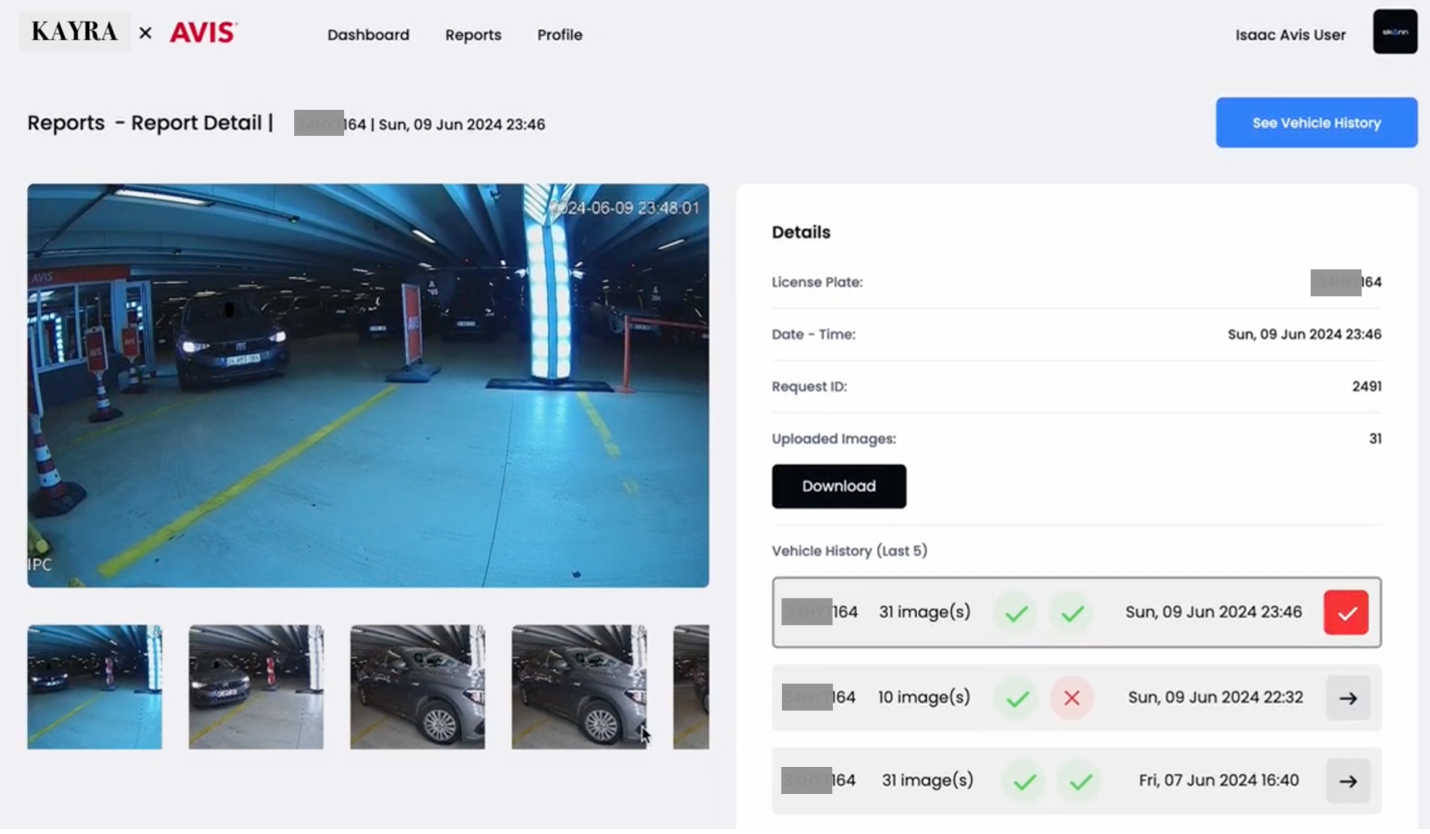Select the partially visible fifth thumbnail
The height and width of the screenshot is (834, 1430).
[691, 687]
